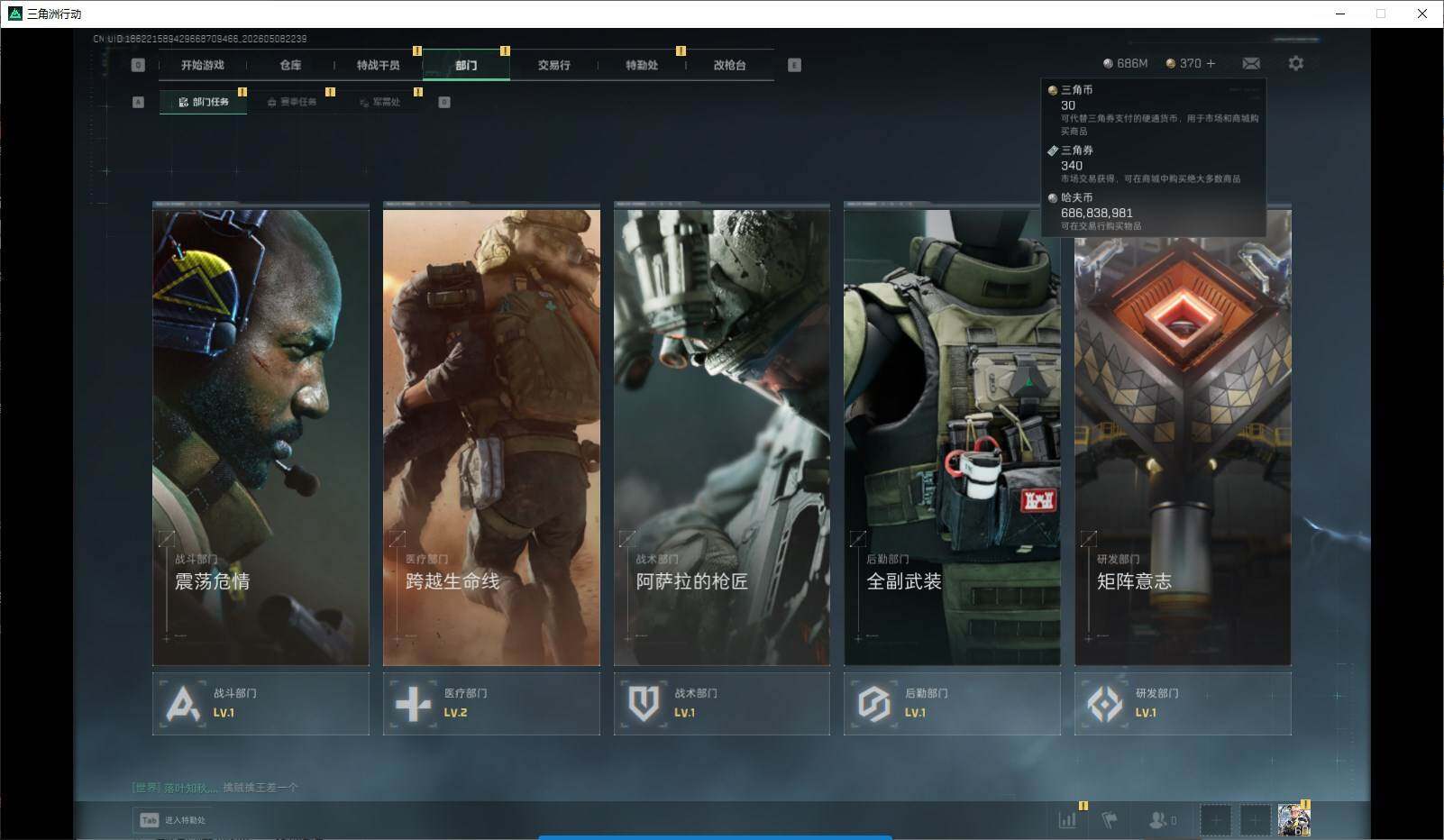The image size is (1444, 840).
Task: Click the 医疗部门 cross emblem icon
Action: [x=414, y=704]
